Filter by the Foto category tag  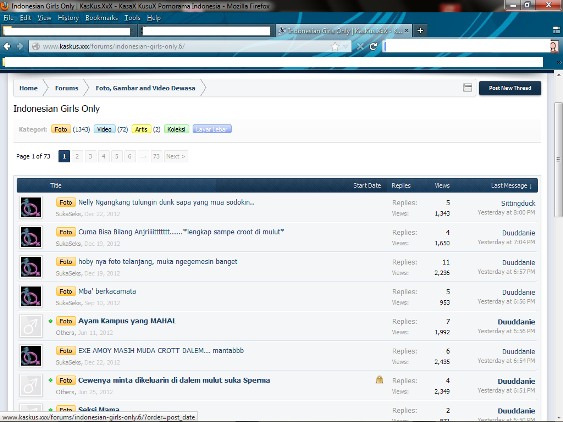(61, 129)
